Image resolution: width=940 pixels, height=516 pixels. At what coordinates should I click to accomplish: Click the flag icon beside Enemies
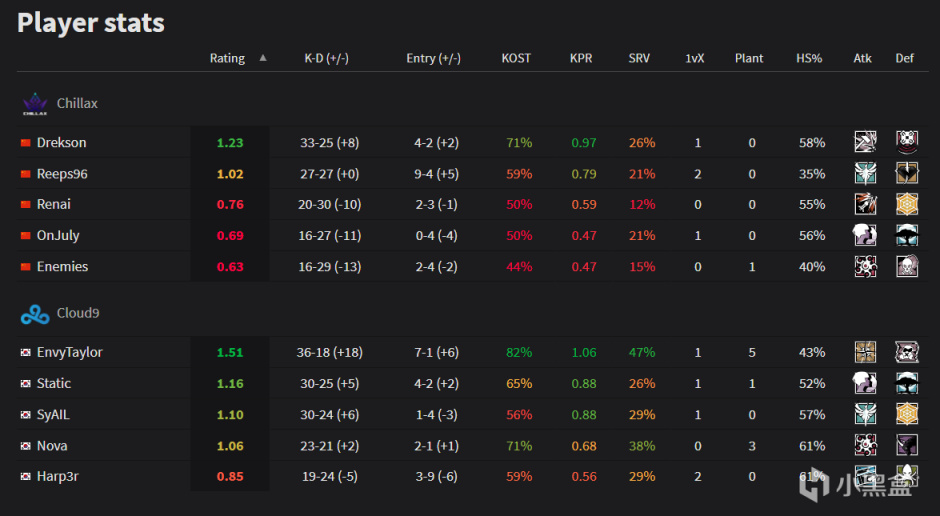point(25,267)
